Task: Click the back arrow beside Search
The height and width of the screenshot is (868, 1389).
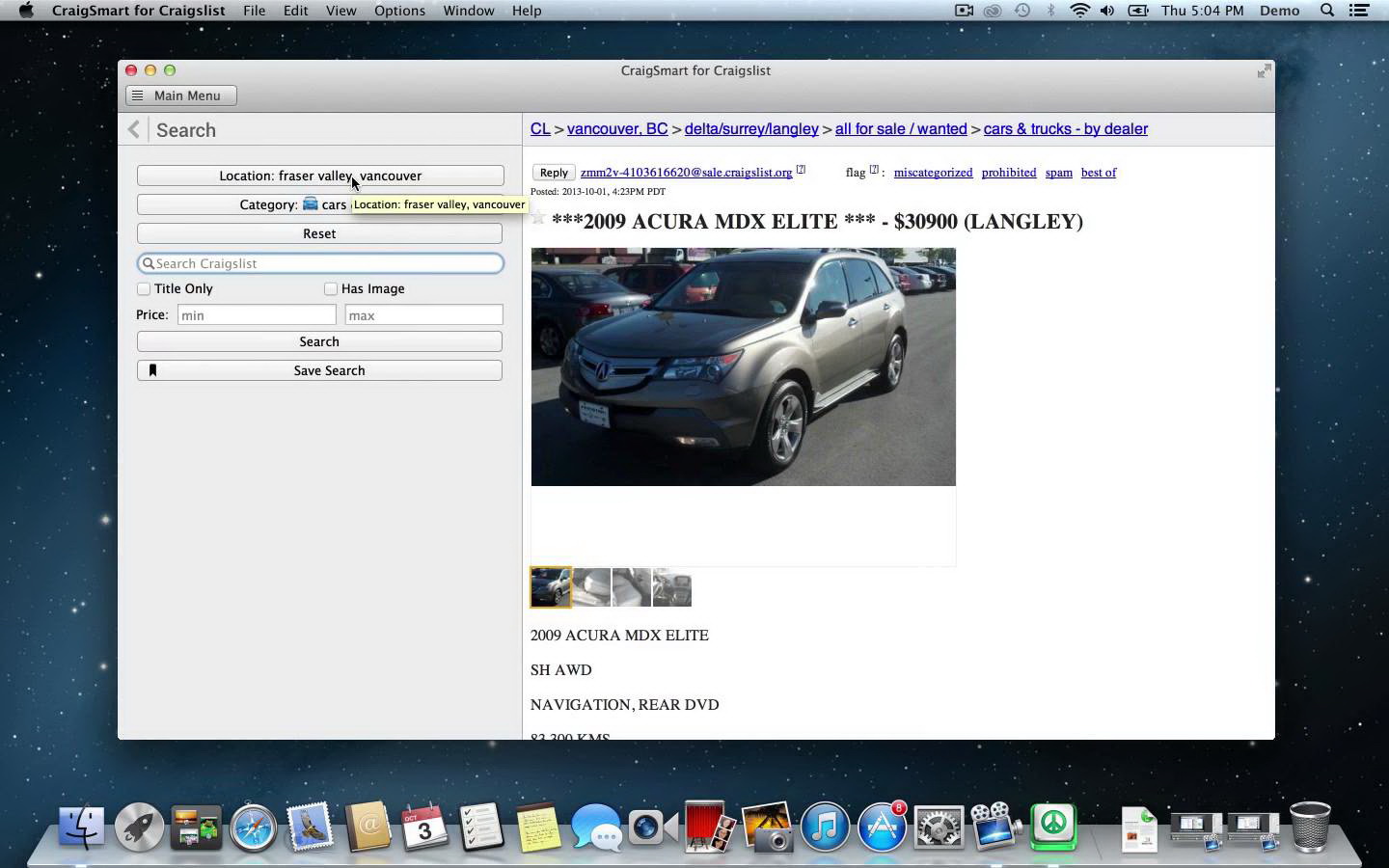Action: (134, 129)
